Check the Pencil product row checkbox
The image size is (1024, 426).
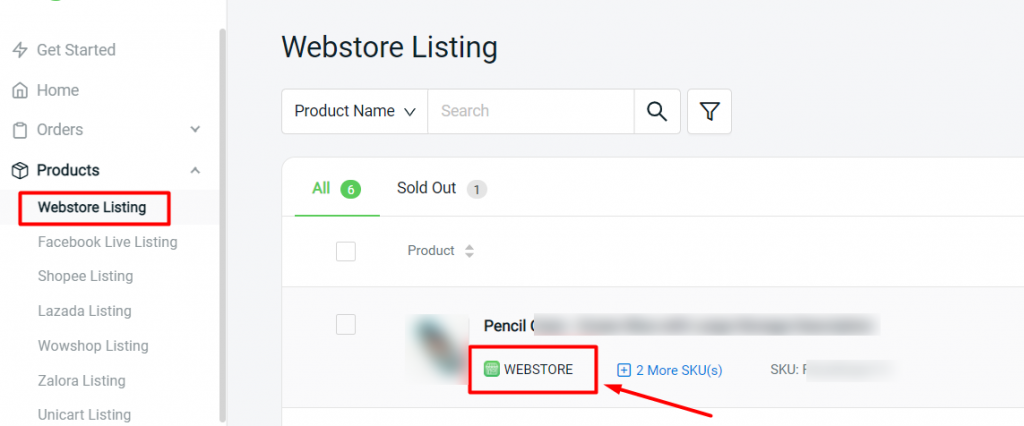[x=345, y=324]
